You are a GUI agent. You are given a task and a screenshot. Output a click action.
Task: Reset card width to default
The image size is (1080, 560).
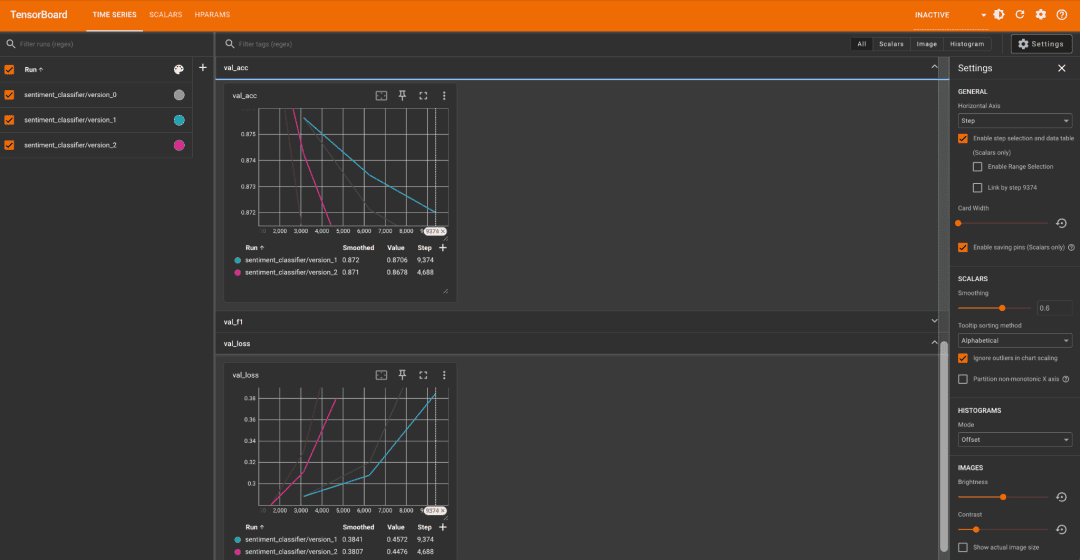pos(1061,223)
